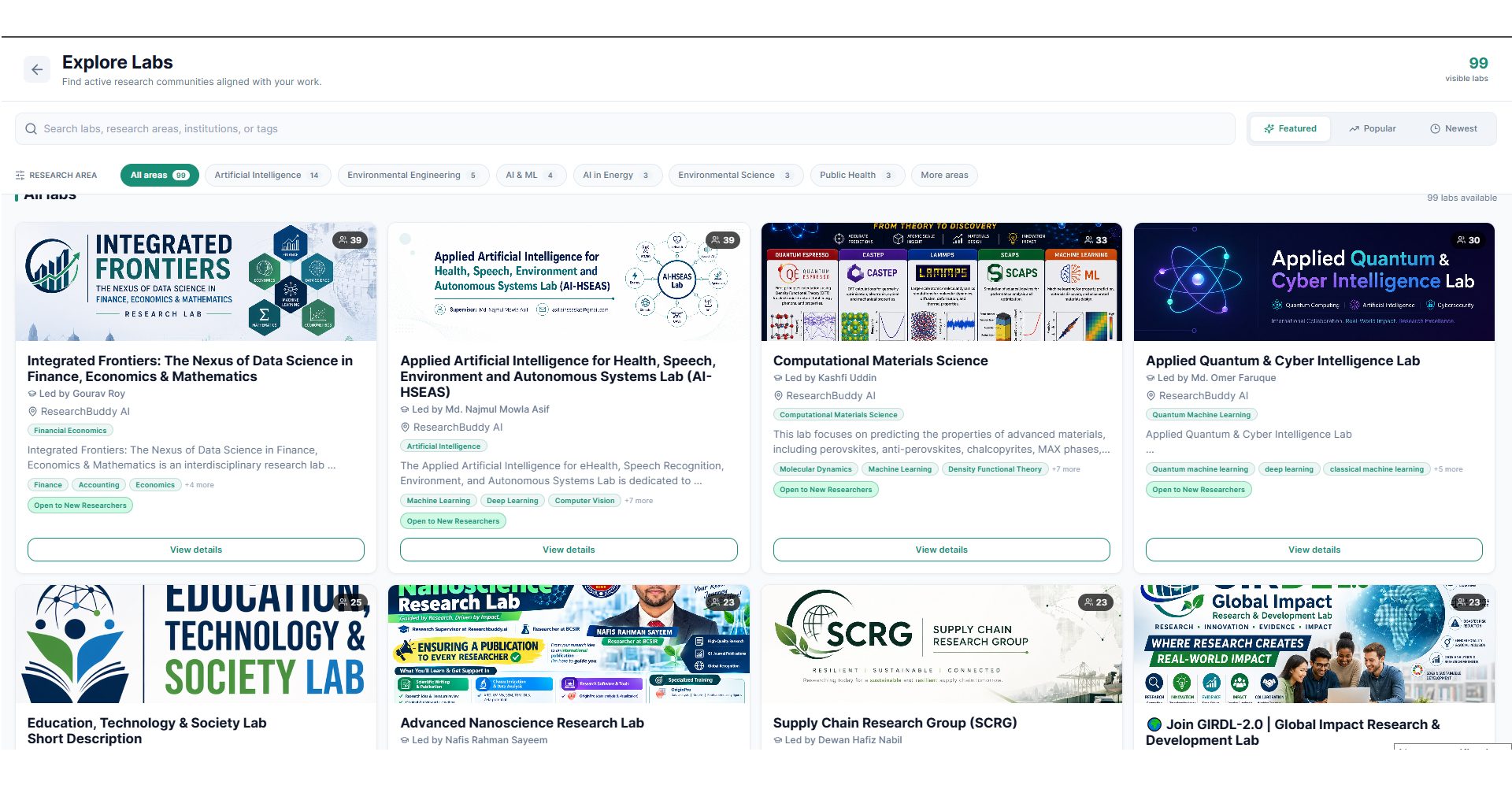Image resolution: width=1512 pixels, height=811 pixels.
Task: View details of Applied Quantum & Cyber Lab
Action: (x=1314, y=550)
